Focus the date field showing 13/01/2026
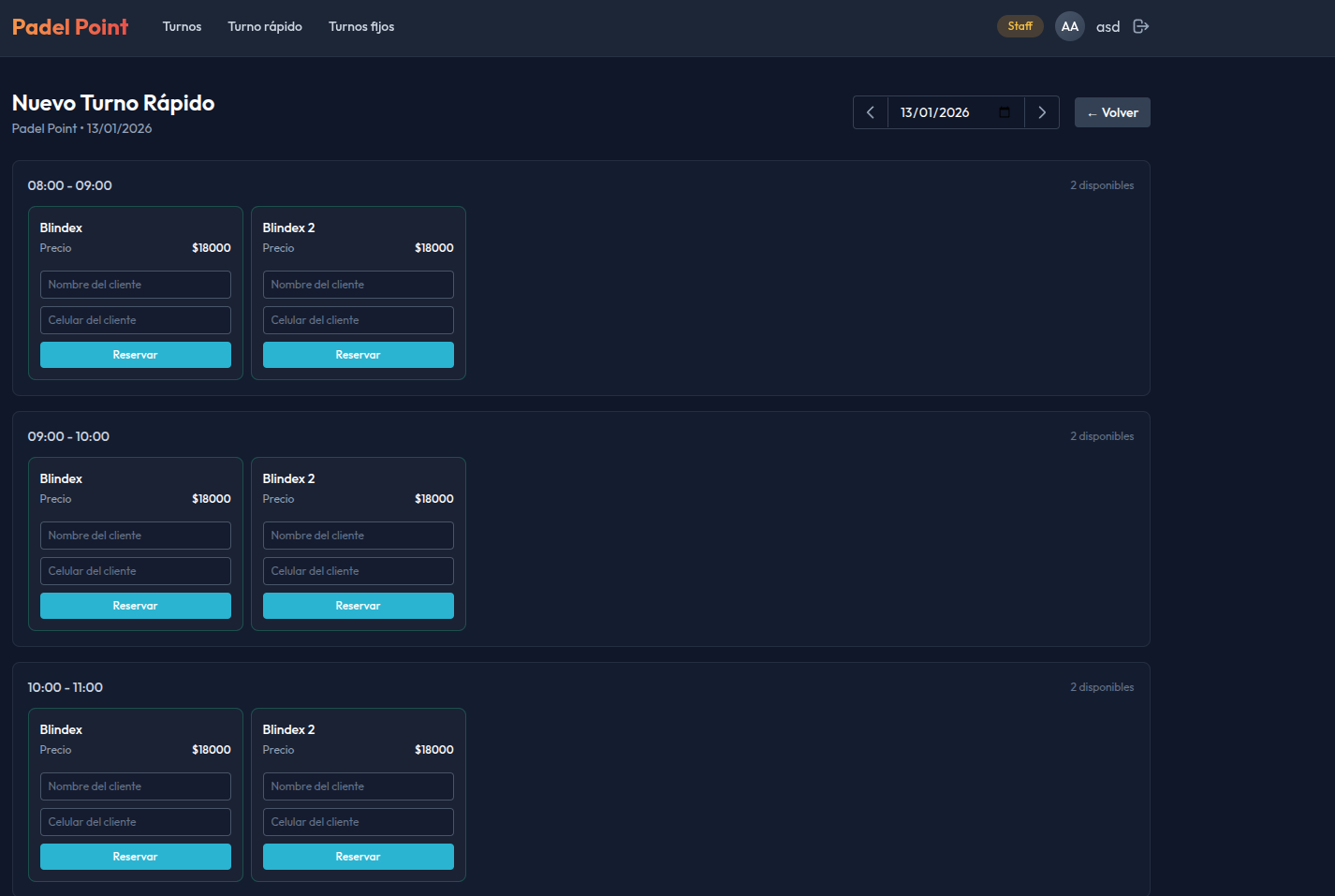Viewport: 1335px width, 896px height. (941, 112)
